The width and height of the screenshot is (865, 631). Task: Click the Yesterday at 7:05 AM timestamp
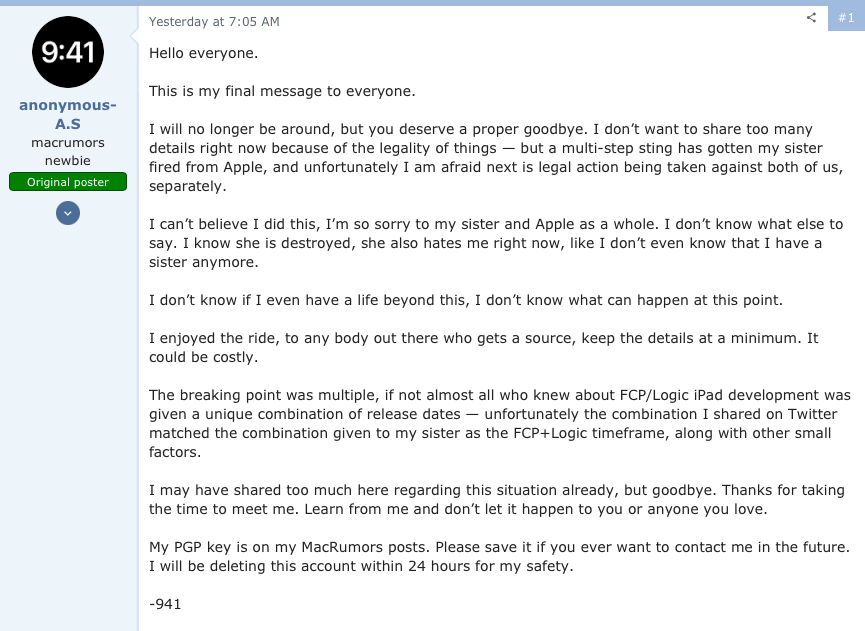(214, 22)
